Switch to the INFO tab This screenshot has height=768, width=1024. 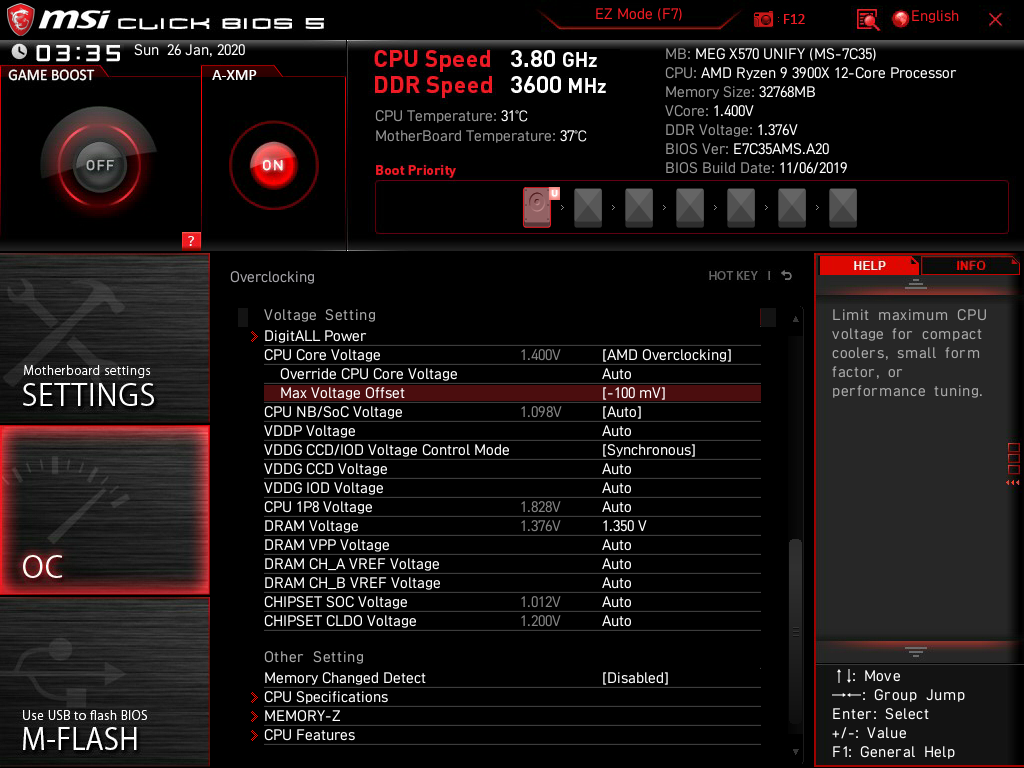pyautogui.click(x=970, y=266)
